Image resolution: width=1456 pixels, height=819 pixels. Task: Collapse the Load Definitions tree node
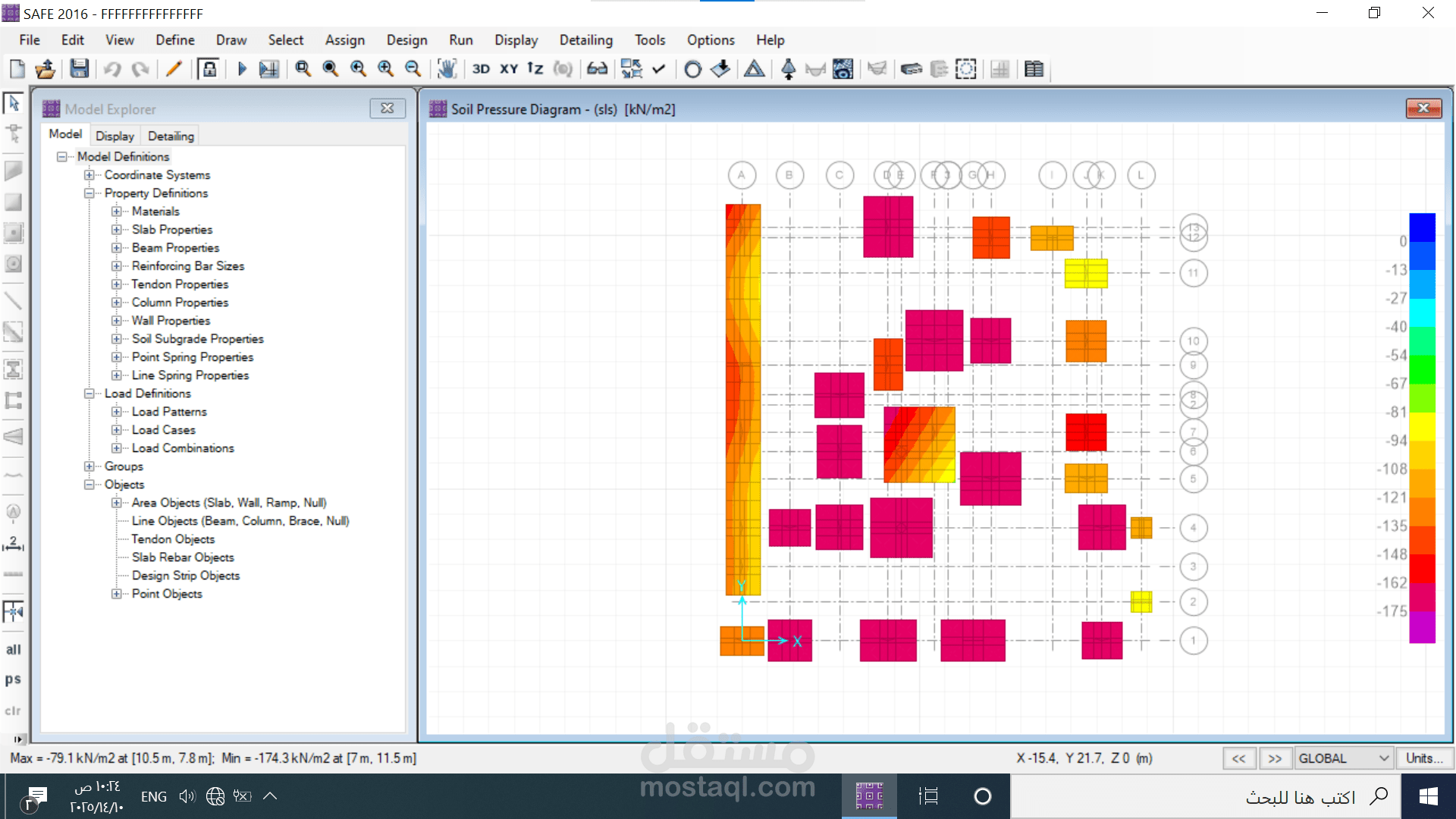coord(89,394)
